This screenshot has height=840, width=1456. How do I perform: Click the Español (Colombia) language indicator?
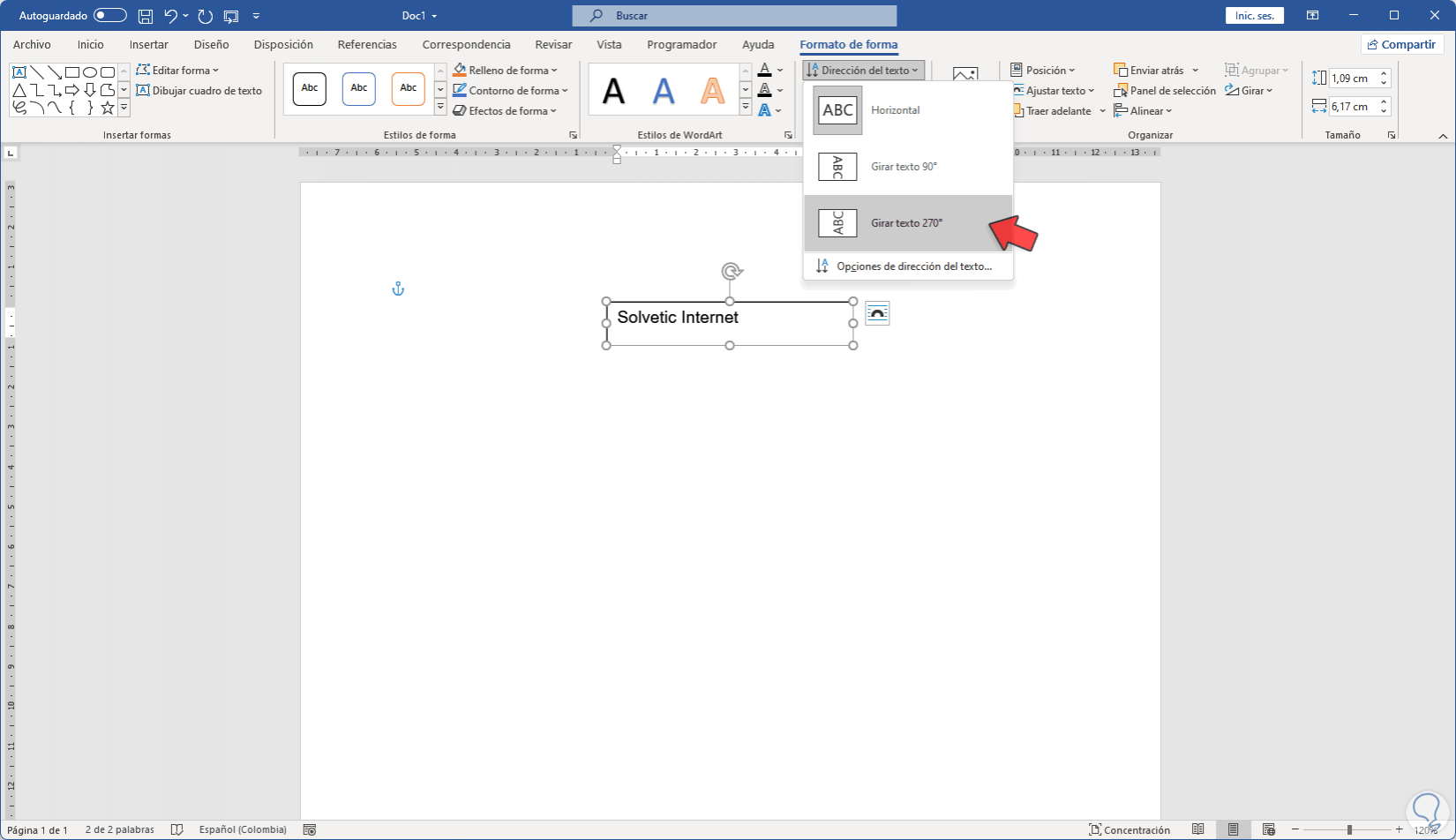coord(243,829)
